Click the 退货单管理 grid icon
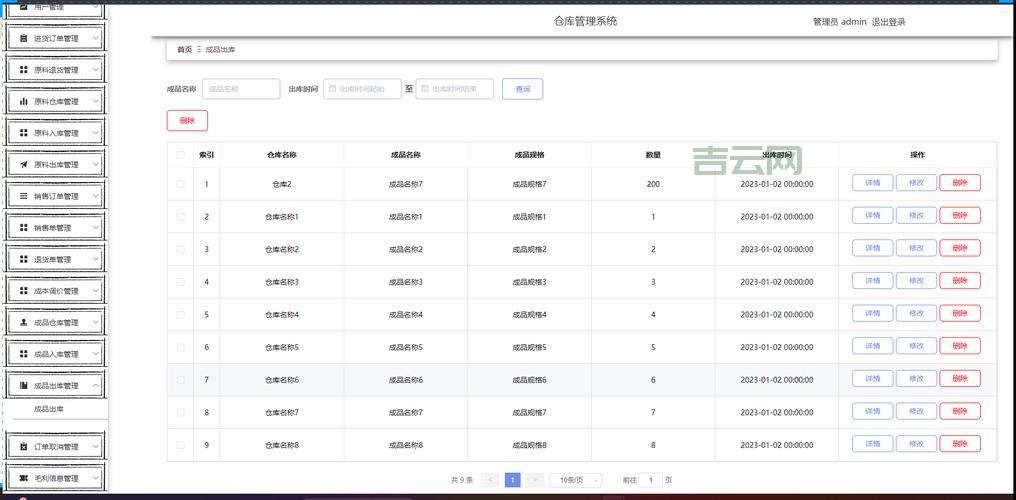The width and height of the screenshot is (1016, 500). pos(24,259)
